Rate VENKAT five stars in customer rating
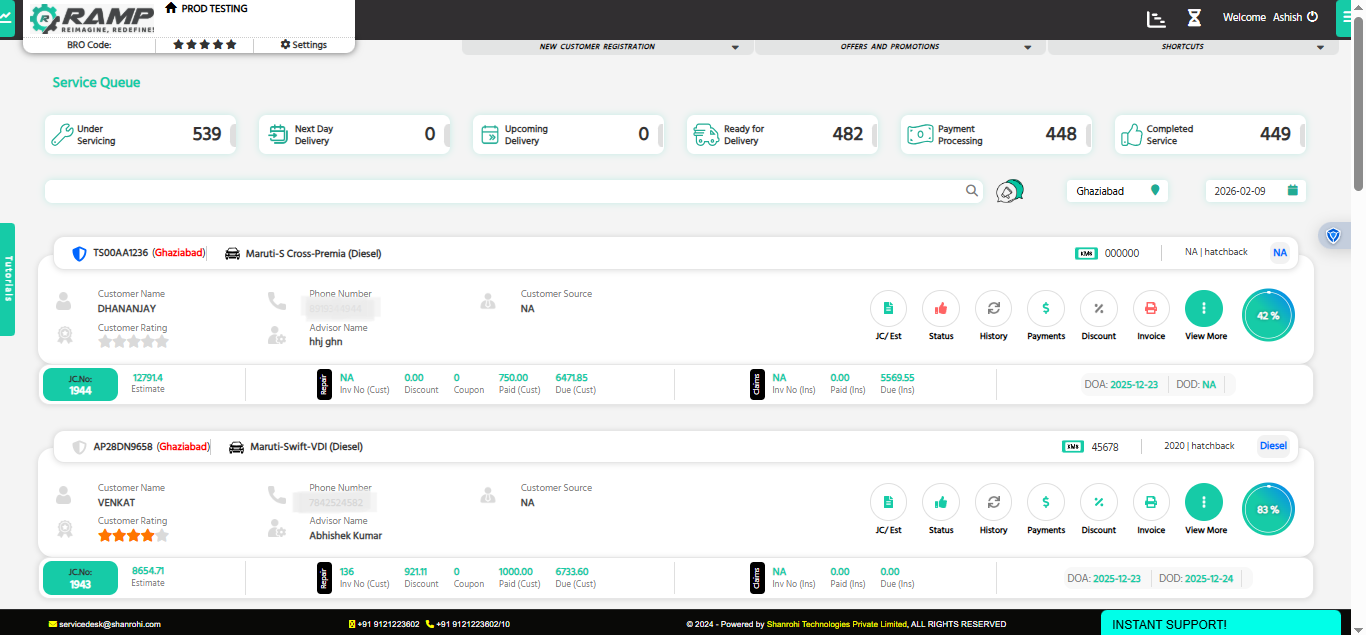The image size is (1366, 635). point(163,535)
